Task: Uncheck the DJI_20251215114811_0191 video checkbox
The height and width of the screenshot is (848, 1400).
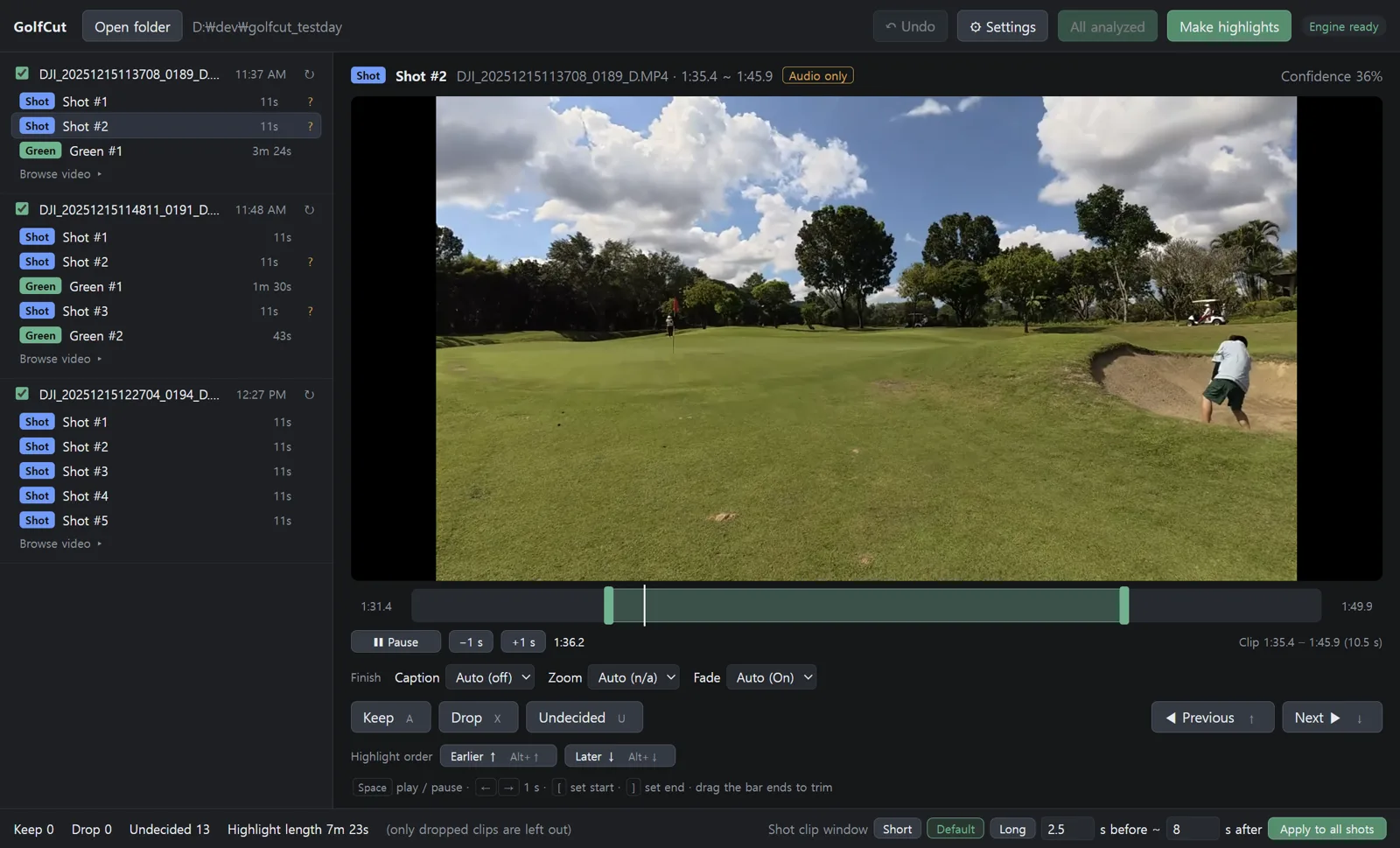Action: click(22, 209)
